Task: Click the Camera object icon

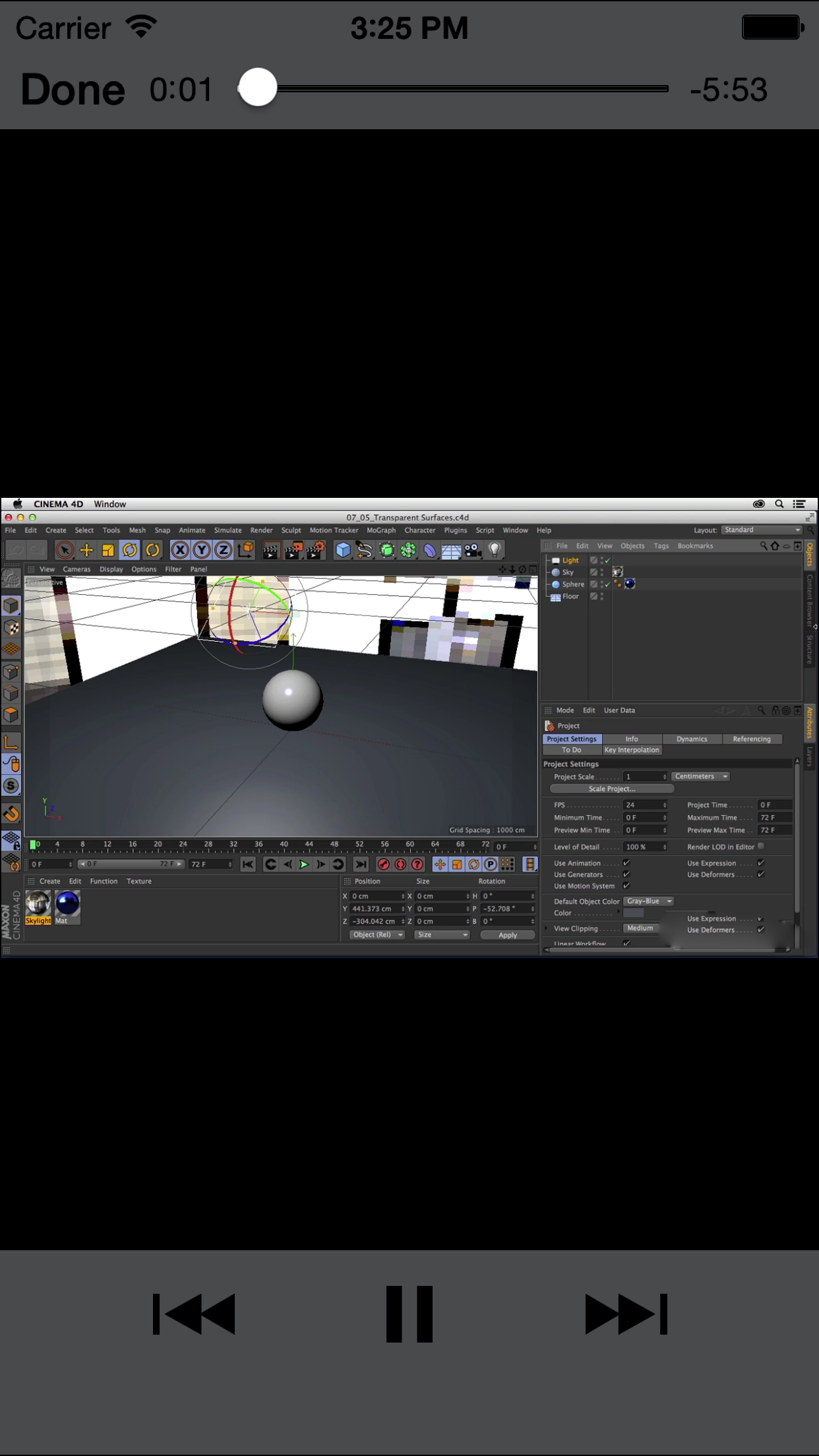Action: point(473,550)
